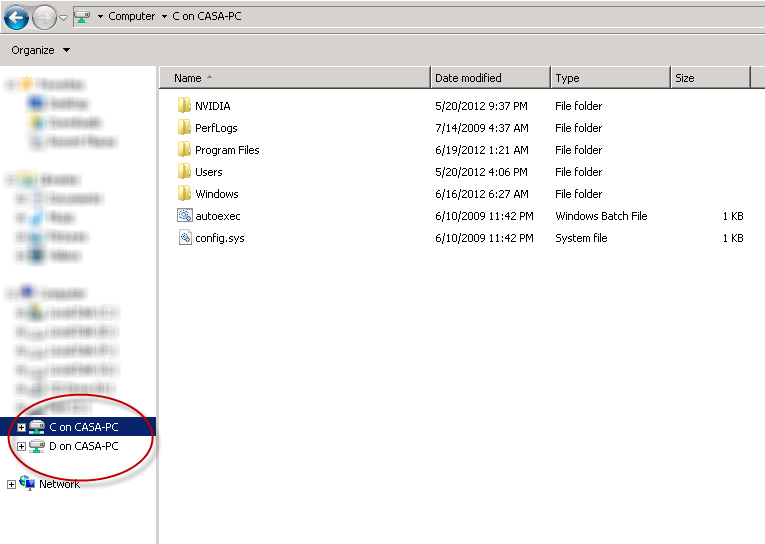Image resolution: width=765 pixels, height=544 pixels.
Task: Expand the D on CASA-PC tree node
Action: tap(22, 447)
